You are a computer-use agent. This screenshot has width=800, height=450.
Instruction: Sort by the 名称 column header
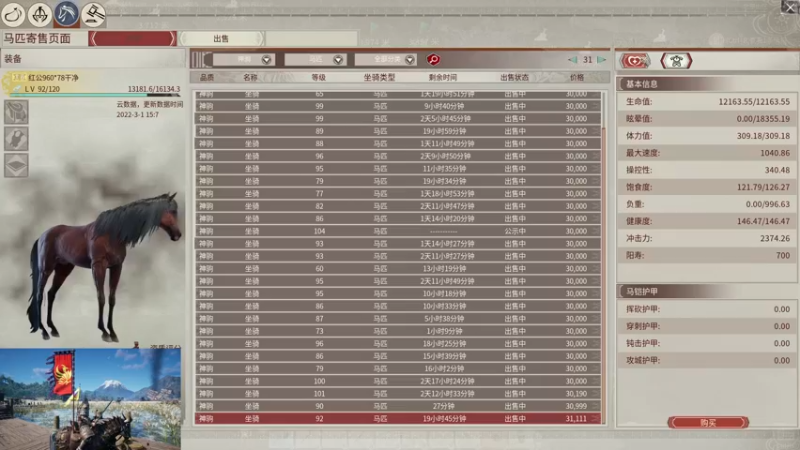[250, 78]
